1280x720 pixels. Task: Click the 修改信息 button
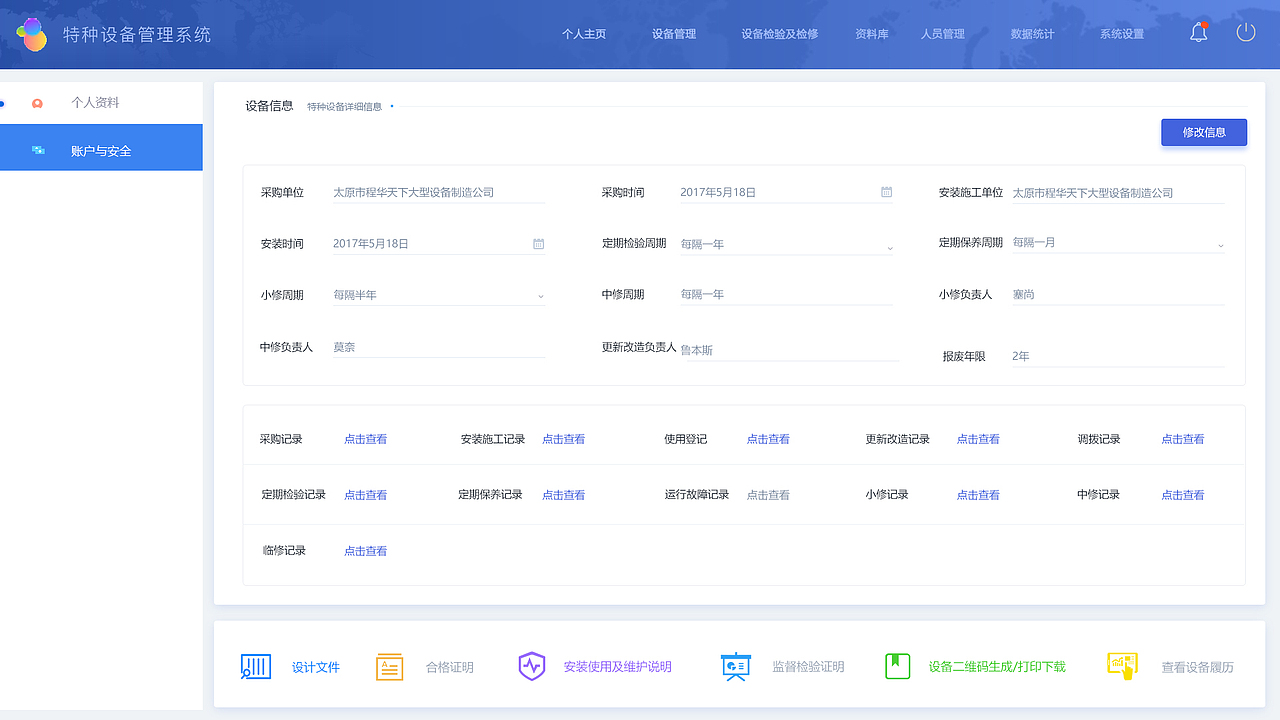[x=1204, y=132]
